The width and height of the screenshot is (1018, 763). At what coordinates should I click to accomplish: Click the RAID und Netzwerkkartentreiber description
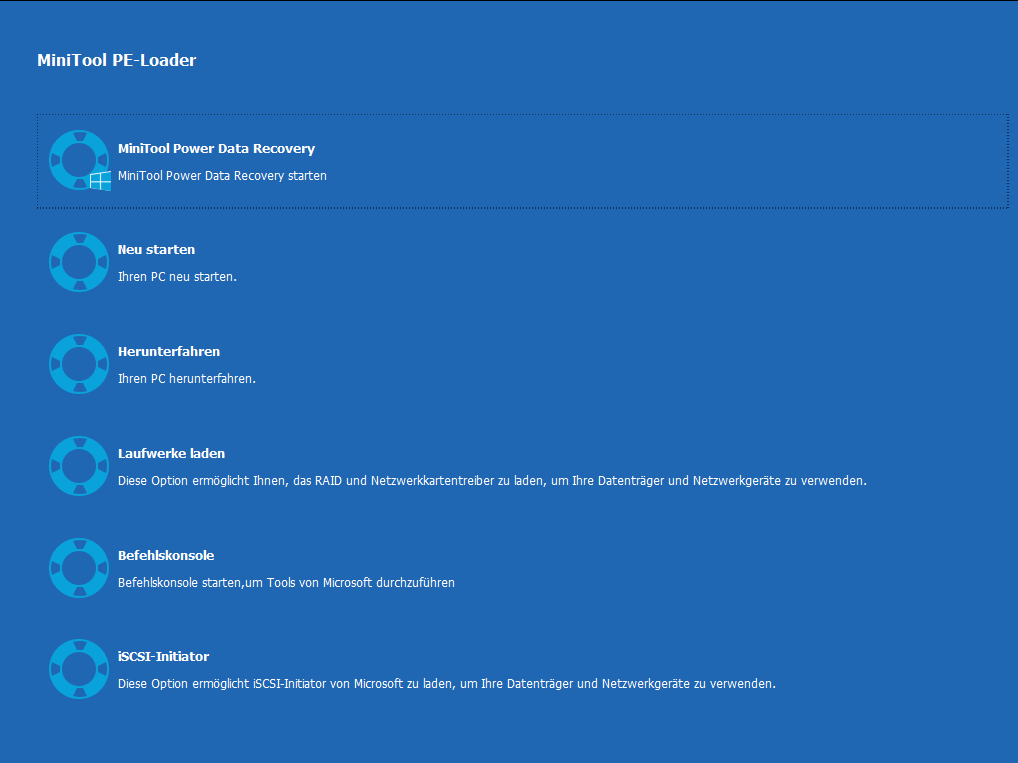pyautogui.click(x=492, y=481)
